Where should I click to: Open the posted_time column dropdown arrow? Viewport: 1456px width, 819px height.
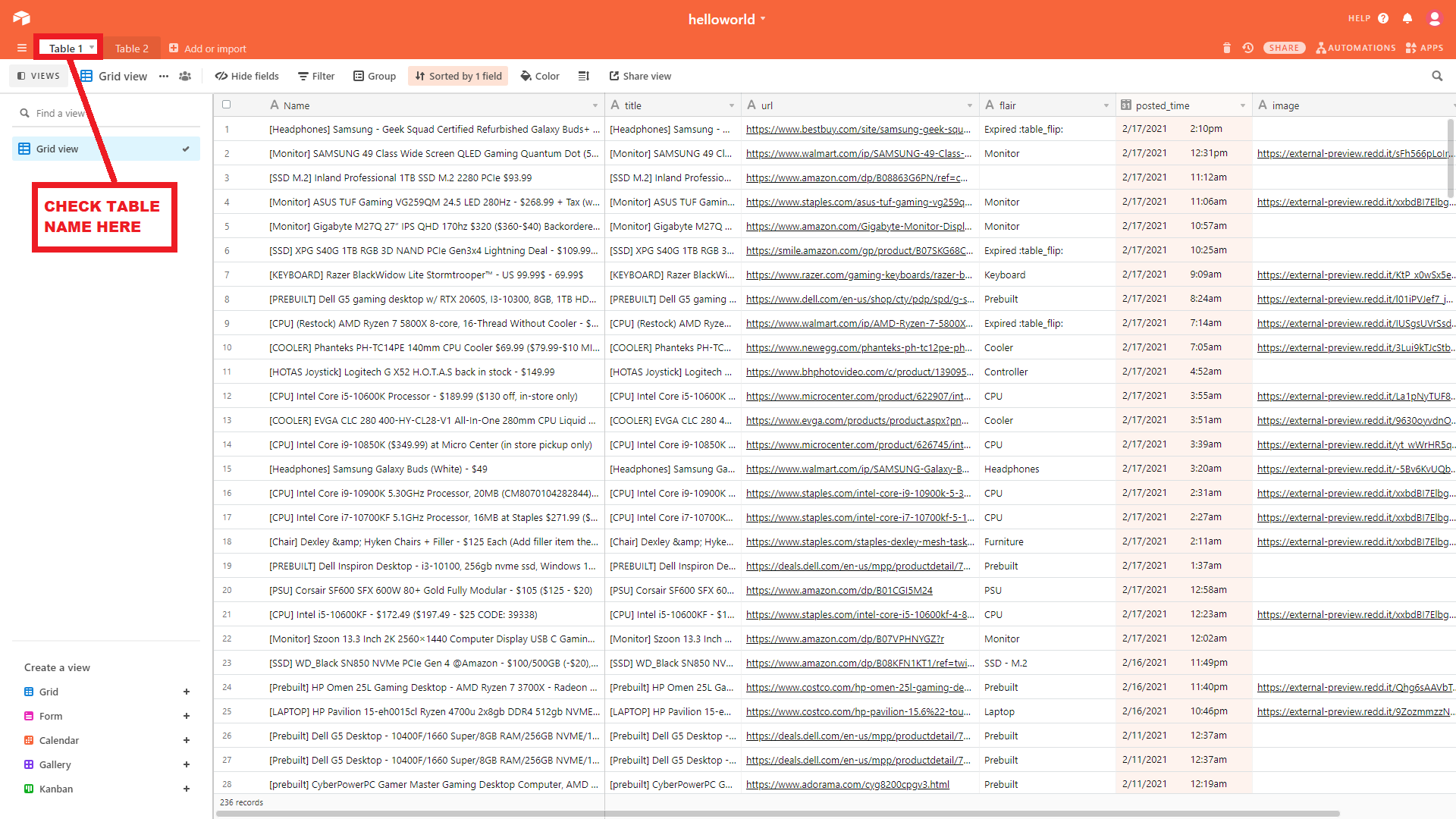click(x=1243, y=105)
